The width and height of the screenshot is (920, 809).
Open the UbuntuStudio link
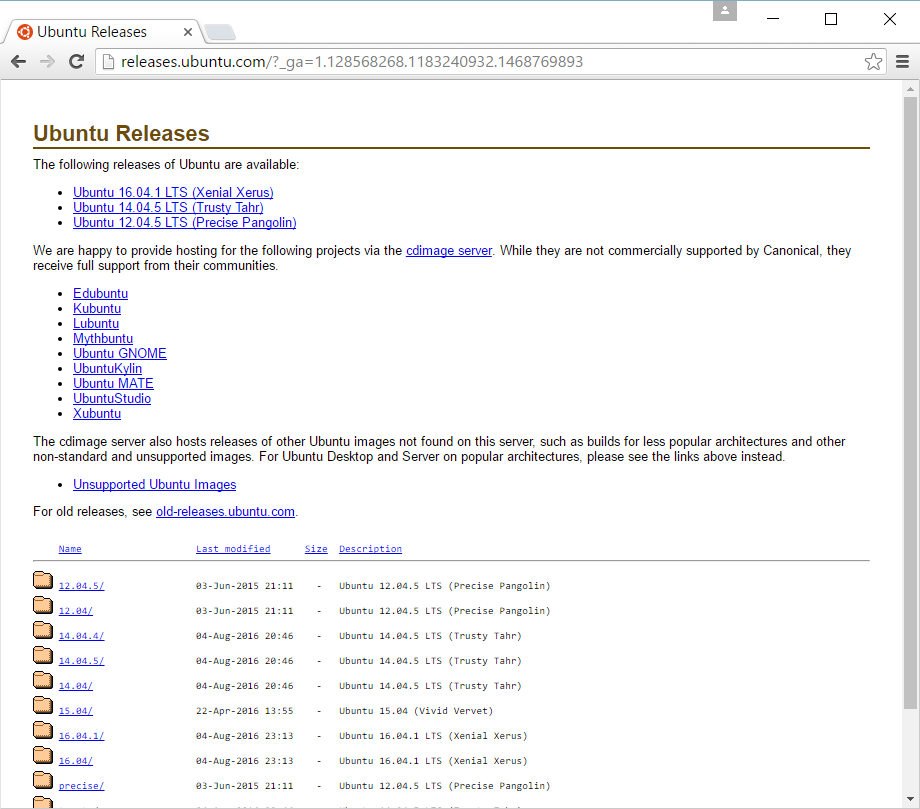tap(112, 398)
